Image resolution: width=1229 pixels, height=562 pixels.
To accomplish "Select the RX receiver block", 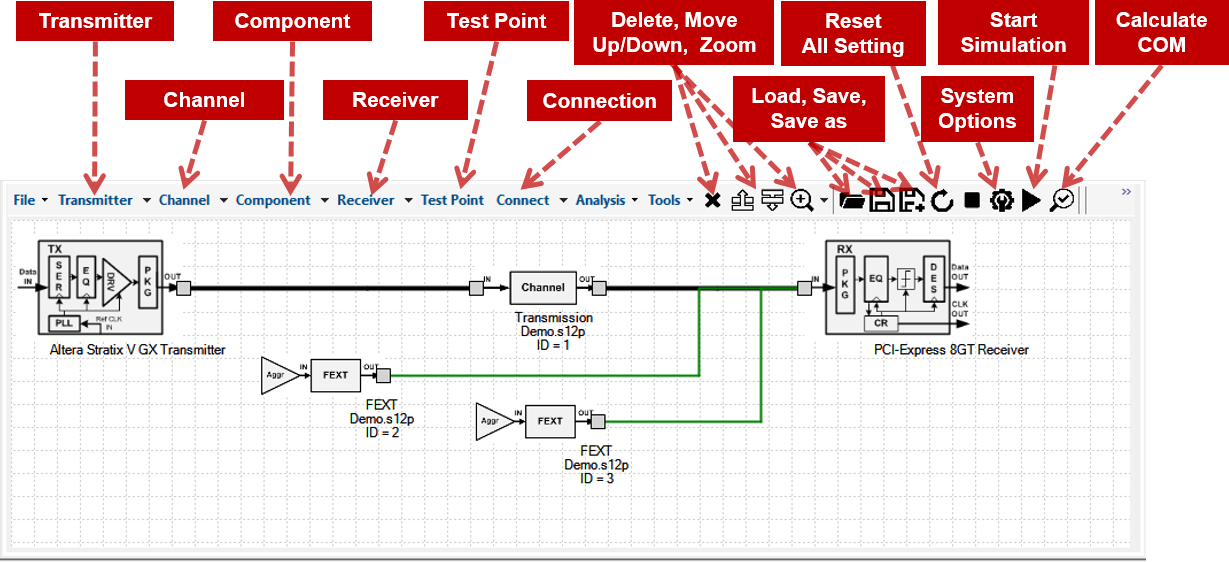I will pos(887,288).
